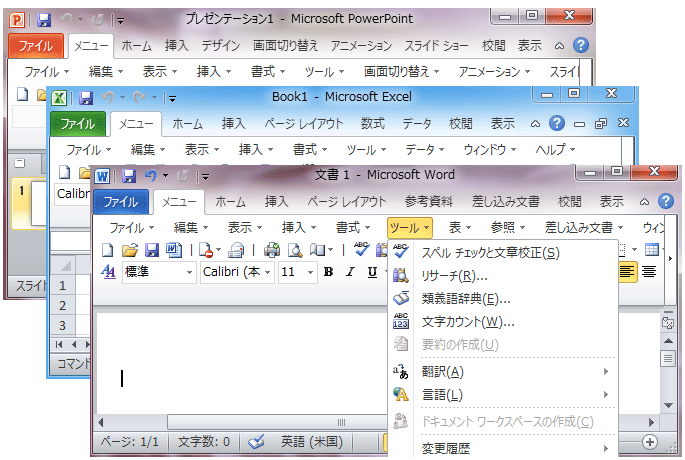Open the font size 11 dropdown
The image size is (685, 460).
[x=310, y=272]
